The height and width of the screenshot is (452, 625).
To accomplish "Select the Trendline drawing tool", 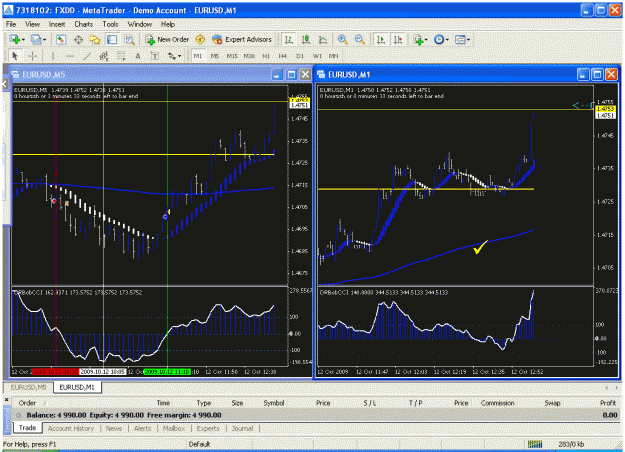I will click(87, 56).
